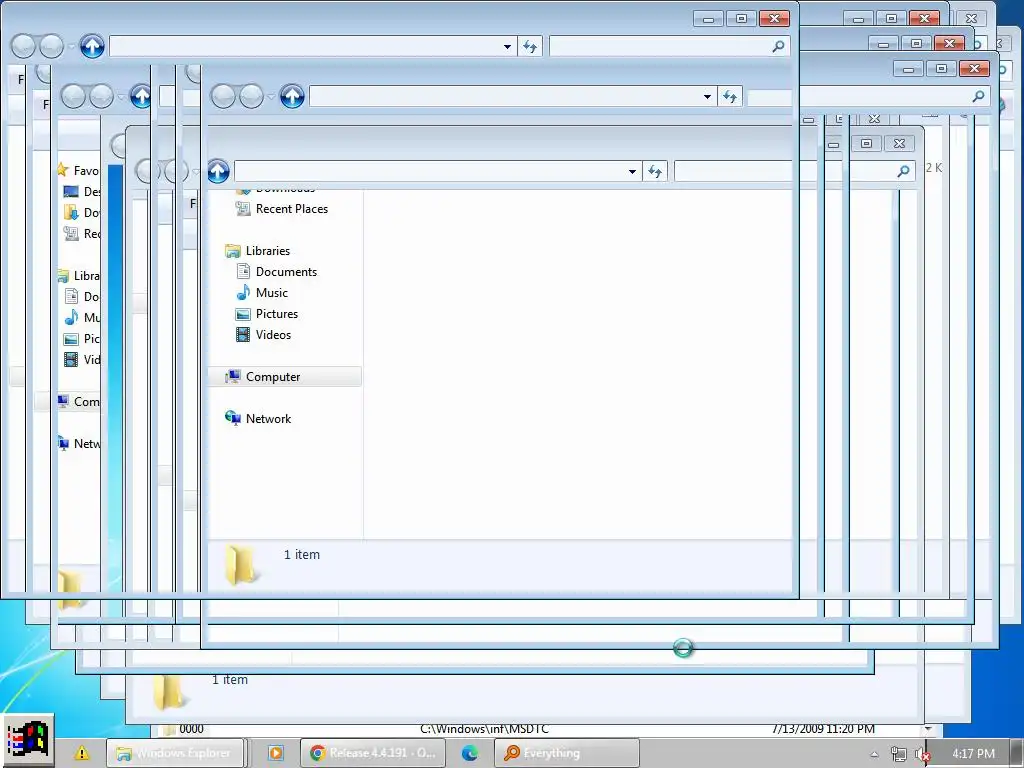Open Recent Places in the navigation pane
Screen dimensions: 1024x768
[282, 209]
